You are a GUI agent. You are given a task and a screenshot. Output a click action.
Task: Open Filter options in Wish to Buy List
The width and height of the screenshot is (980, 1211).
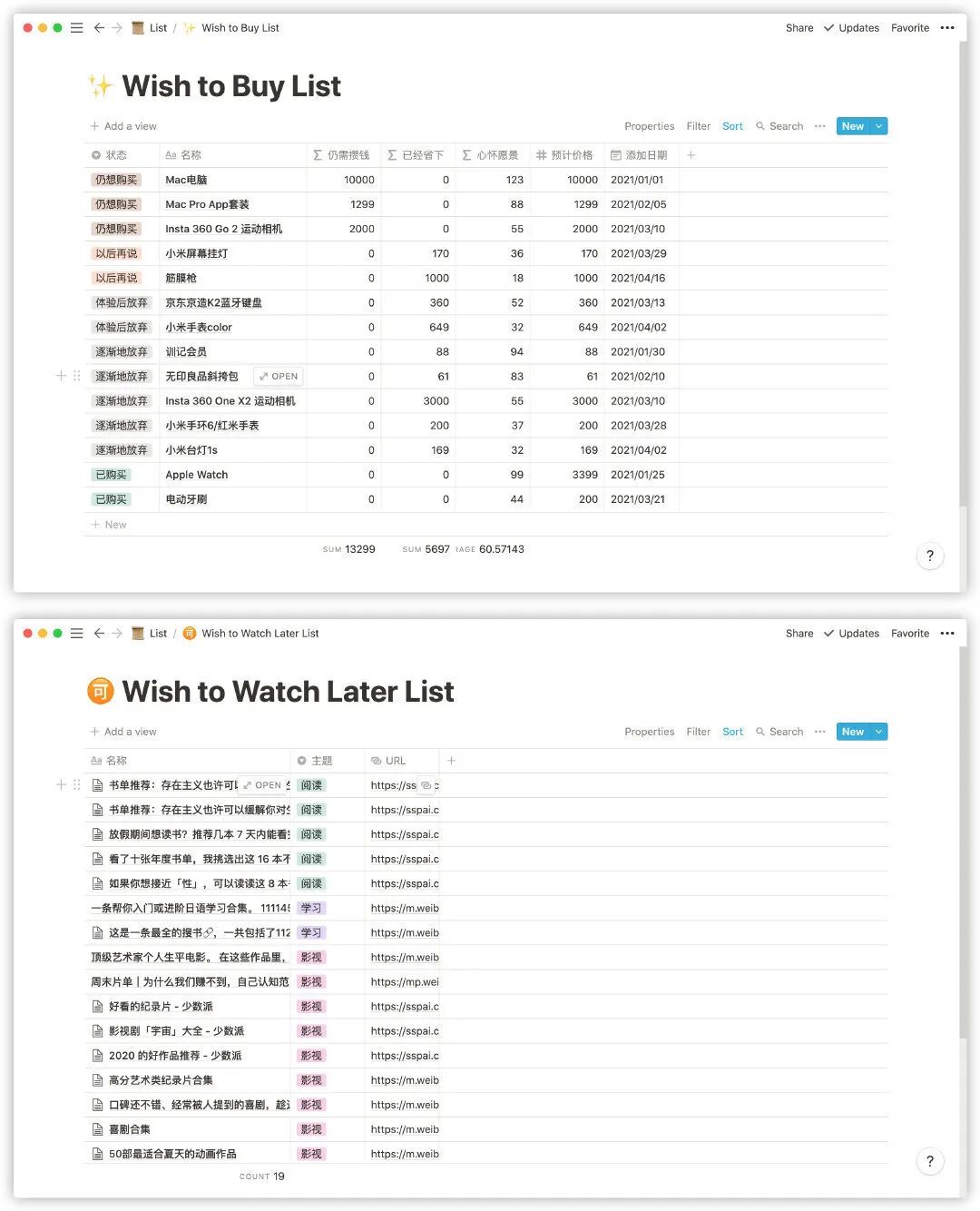coord(699,126)
